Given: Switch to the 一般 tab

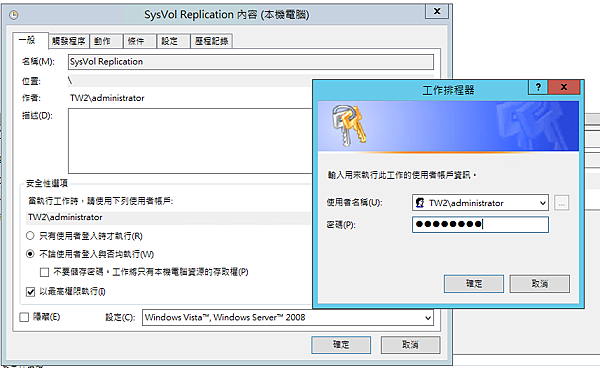Looking at the screenshot, I should 30,40.
